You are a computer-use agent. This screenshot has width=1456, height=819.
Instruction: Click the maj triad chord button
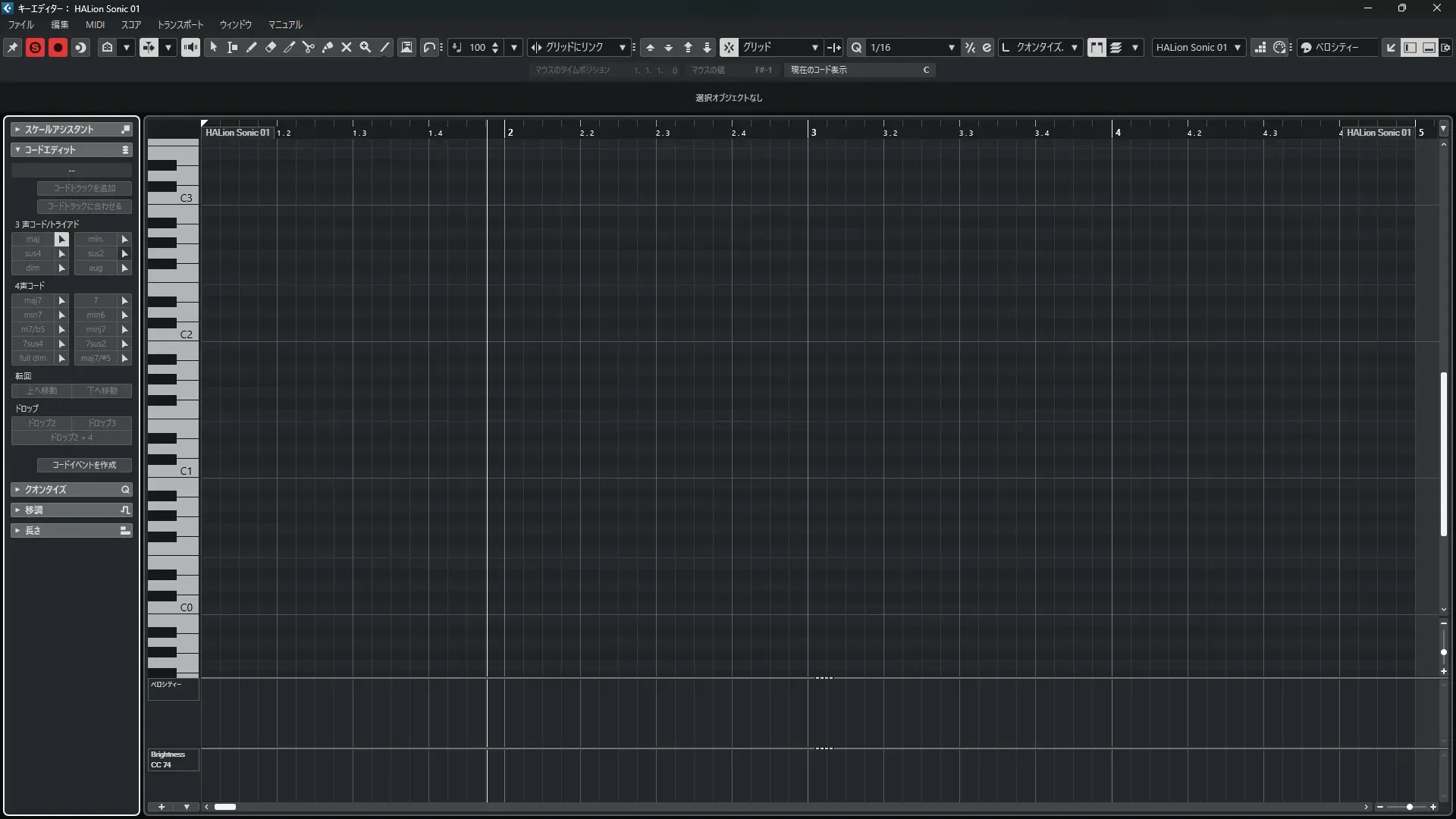(33, 239)
